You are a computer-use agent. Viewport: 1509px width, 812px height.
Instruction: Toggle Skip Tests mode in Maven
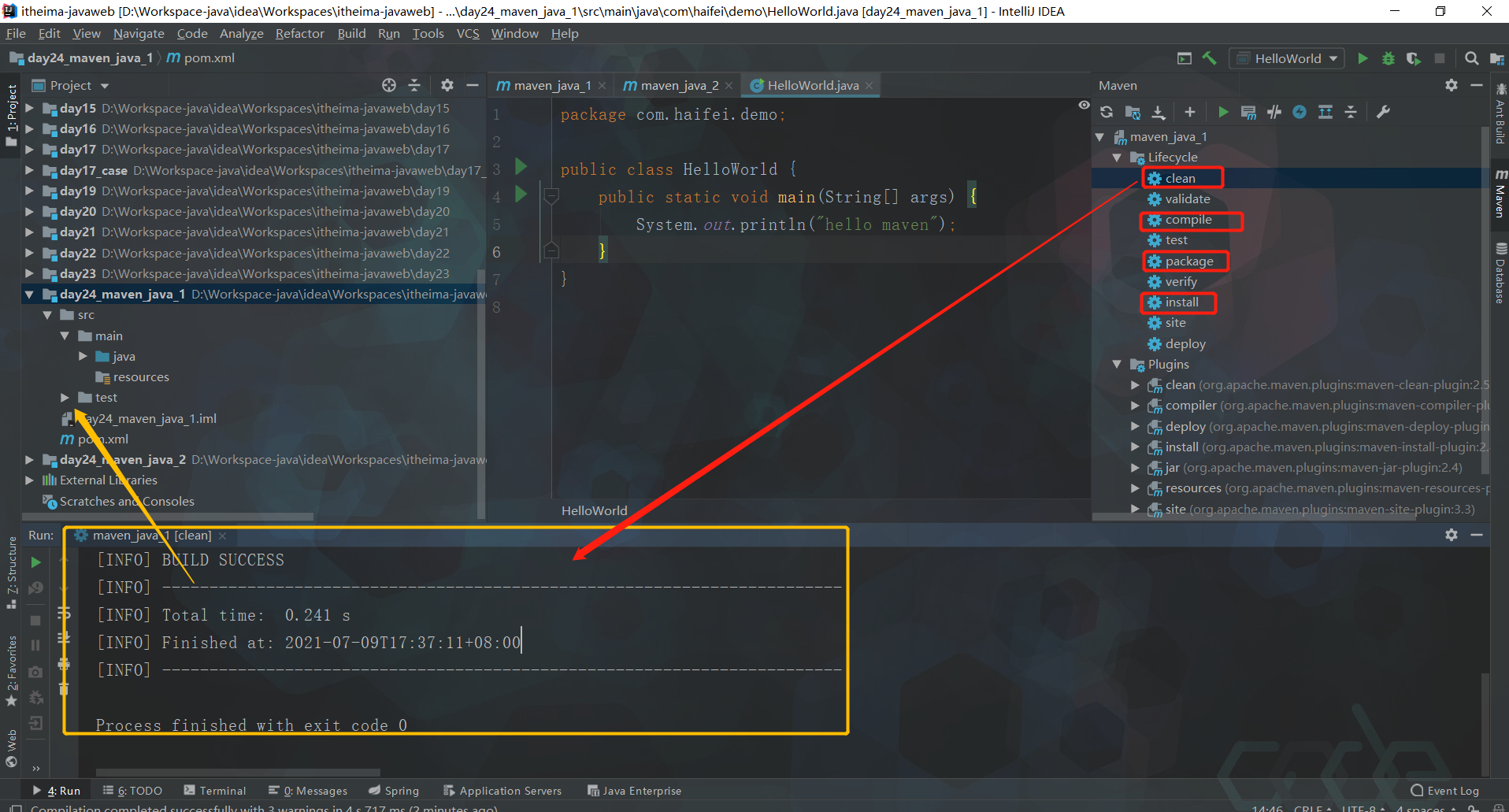1300,112
